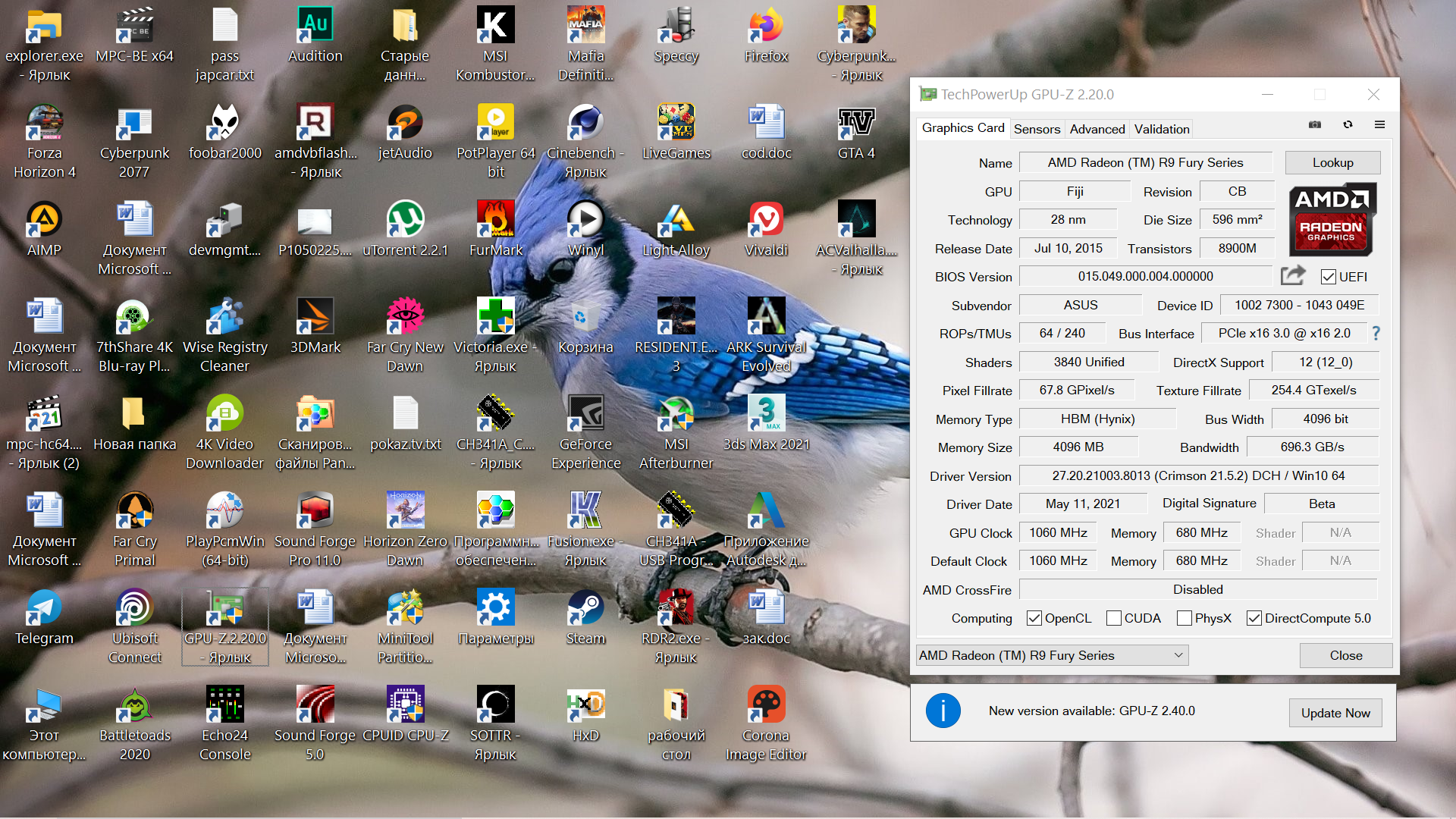
Task: Click the BIOS share/export arrow icon
Action: coord(1293,275)
